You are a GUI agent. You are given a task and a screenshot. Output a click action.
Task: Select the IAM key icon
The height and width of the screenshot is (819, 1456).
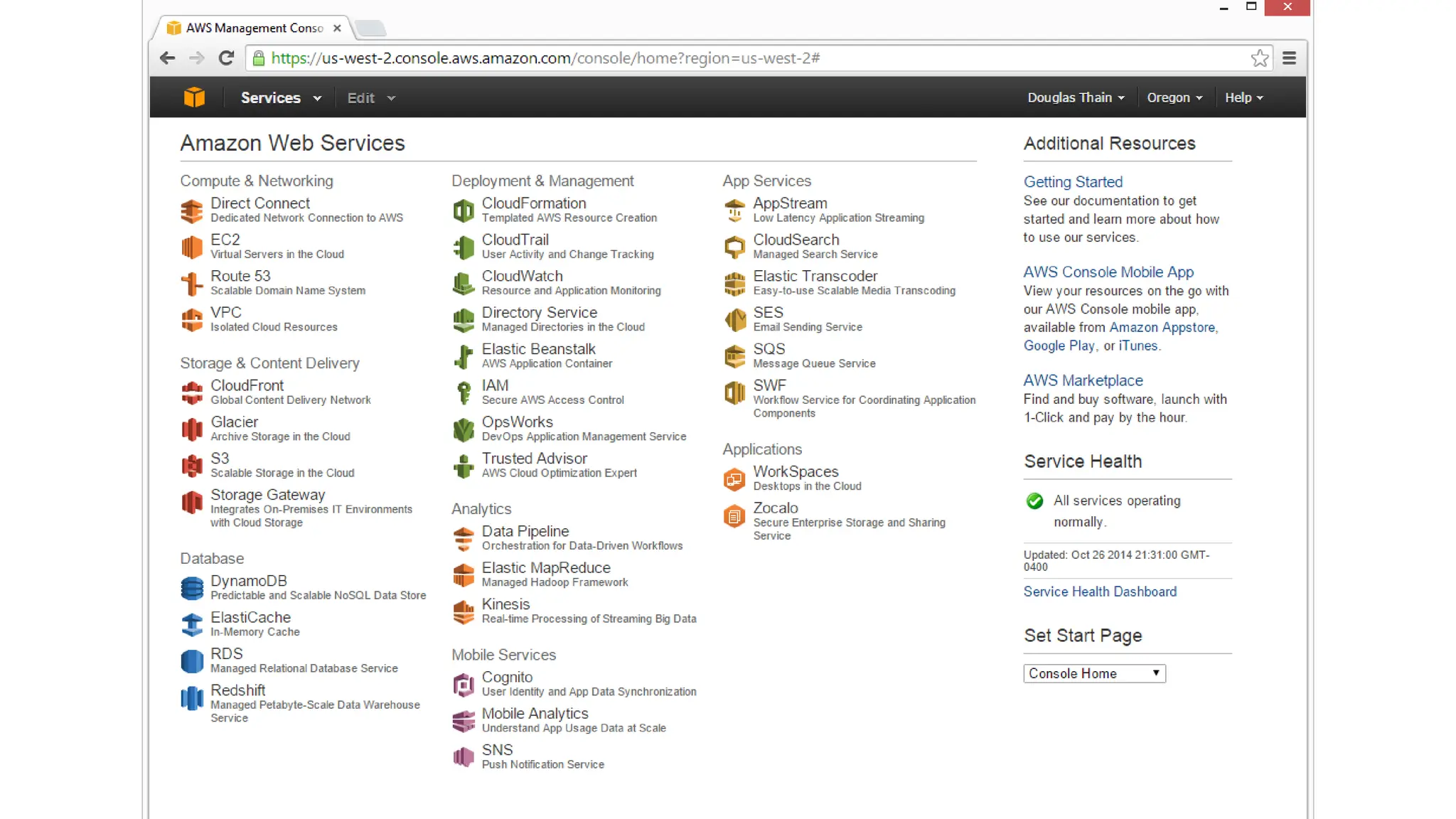point(464,392)
